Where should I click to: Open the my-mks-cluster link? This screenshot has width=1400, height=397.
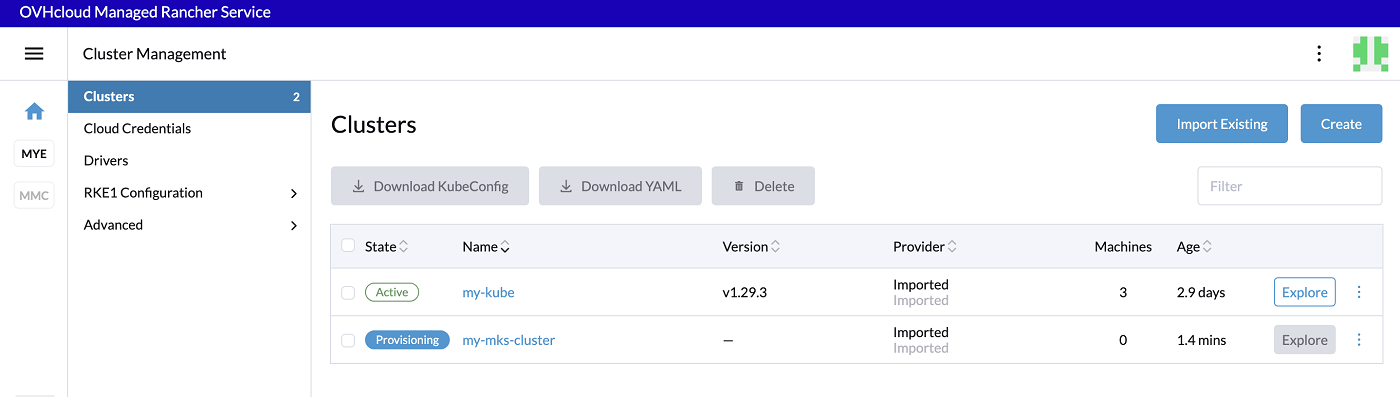pos(508,340)
